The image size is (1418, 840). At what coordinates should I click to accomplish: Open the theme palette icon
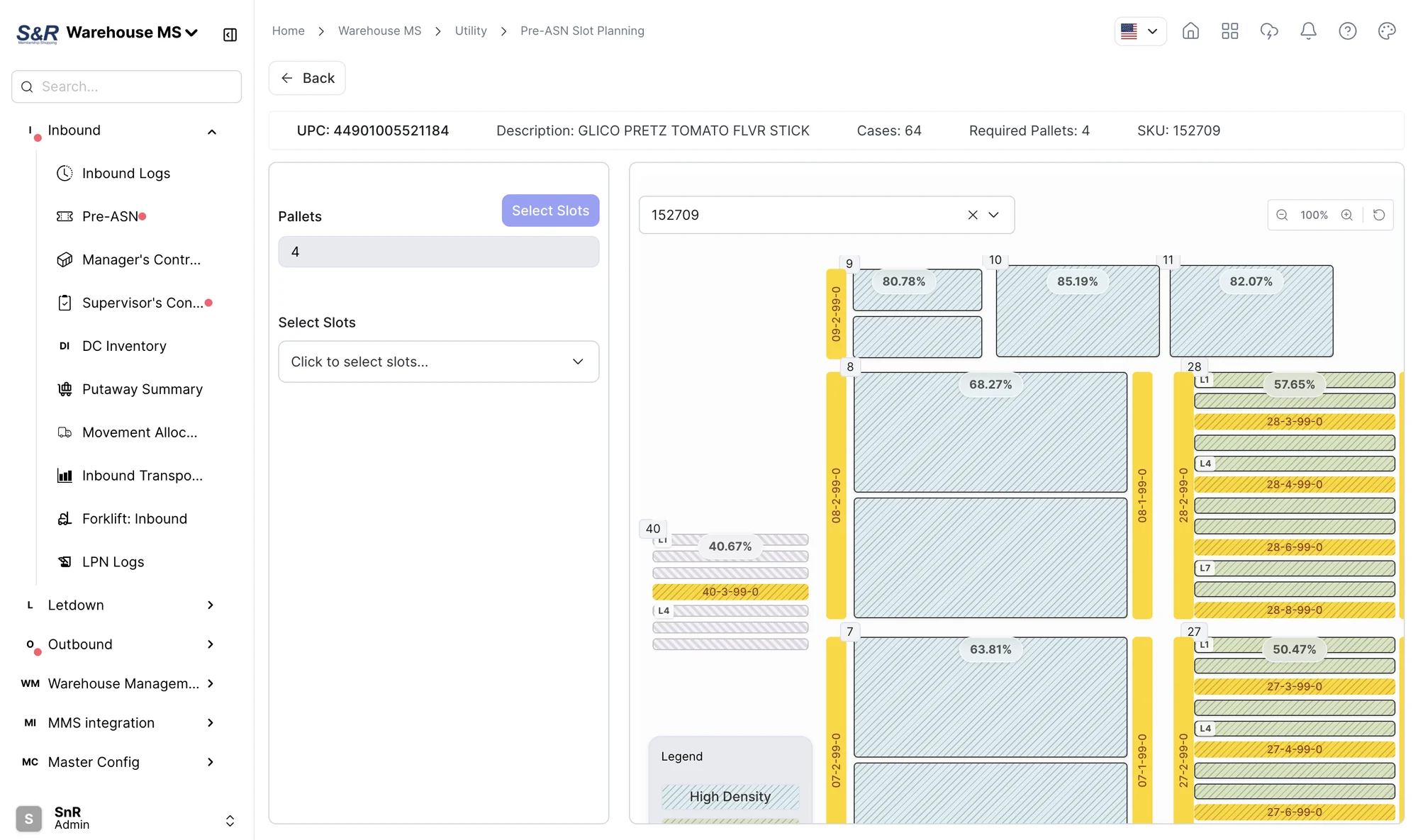coord(1387,31)
